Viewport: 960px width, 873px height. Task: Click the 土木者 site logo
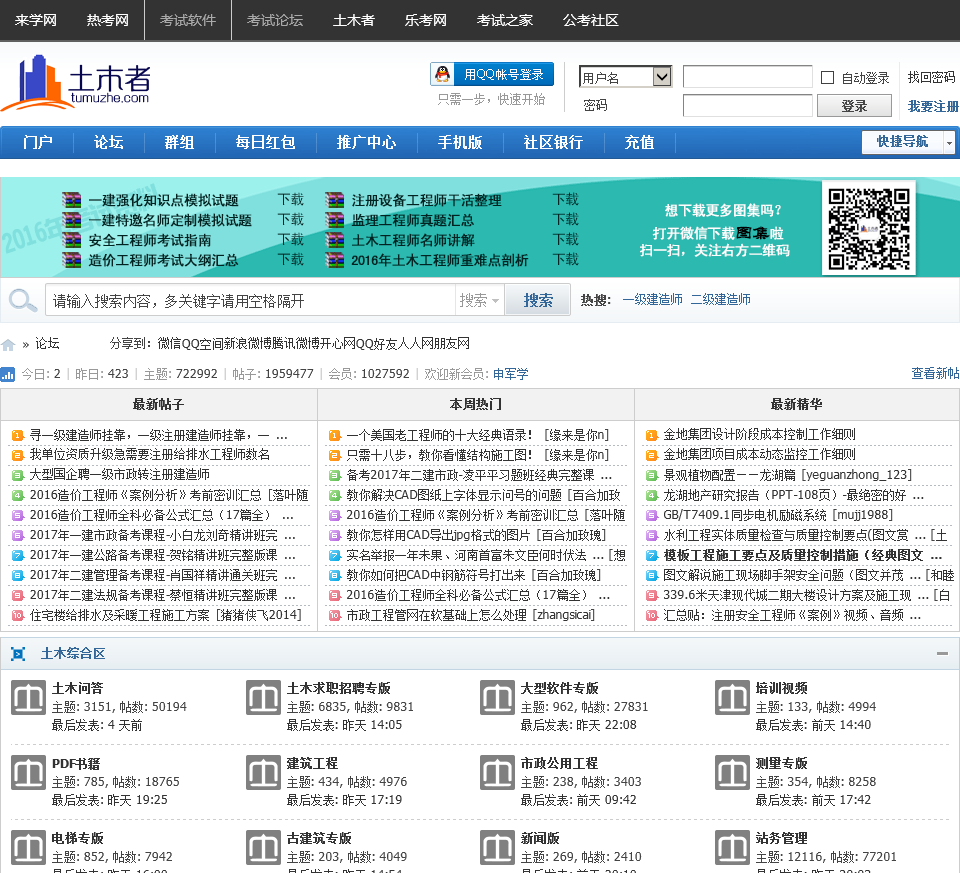(x=77, y=83)
